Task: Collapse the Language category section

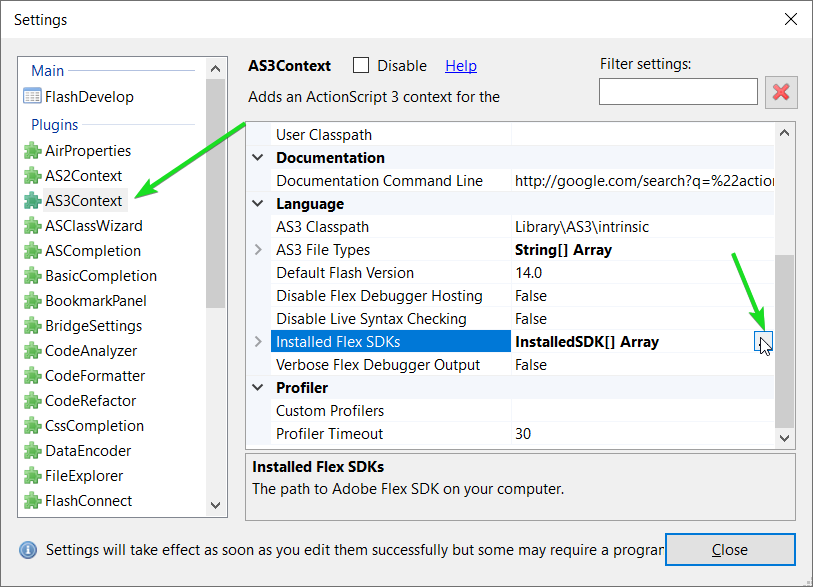Action: 258,203
